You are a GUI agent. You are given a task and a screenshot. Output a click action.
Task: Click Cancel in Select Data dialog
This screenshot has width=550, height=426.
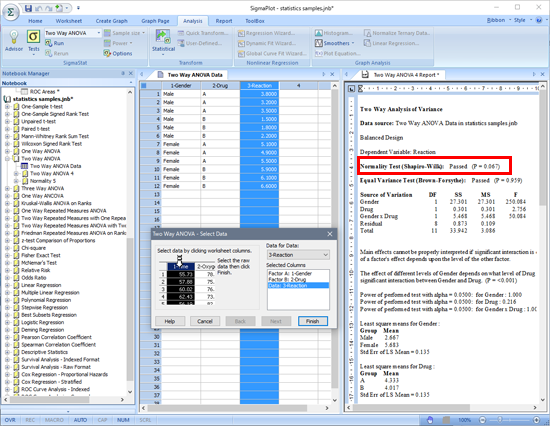point(205,321)
